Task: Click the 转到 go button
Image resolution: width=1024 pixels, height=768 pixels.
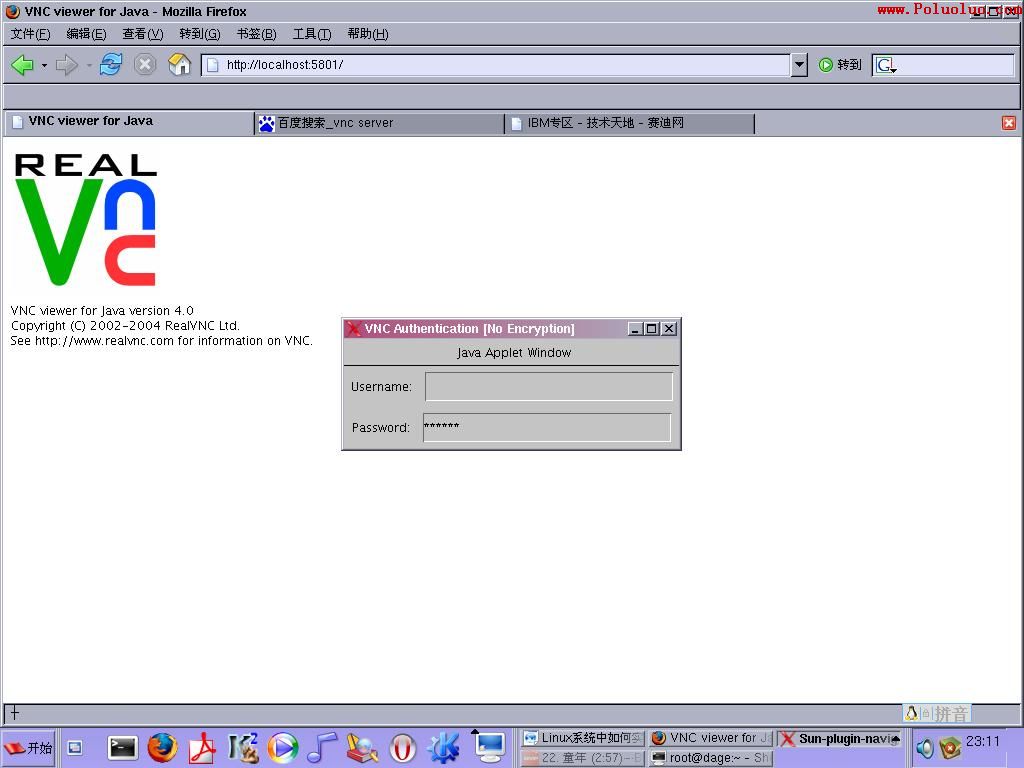Action: [x=840, y=65]
